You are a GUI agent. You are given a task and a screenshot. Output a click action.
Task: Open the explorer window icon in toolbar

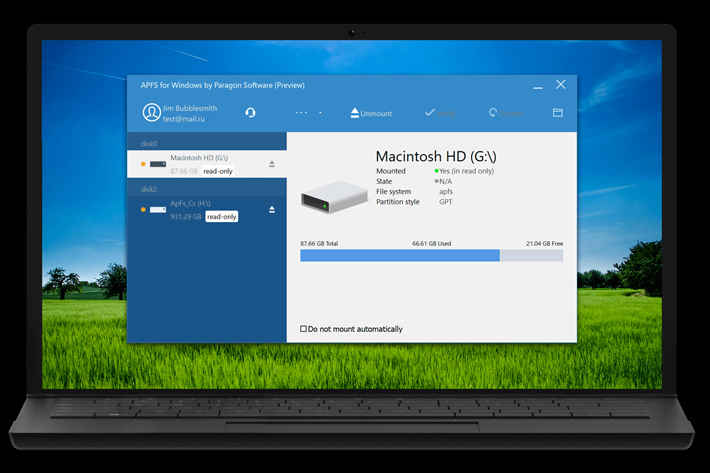pyautogui.click(x=558, y=113)
